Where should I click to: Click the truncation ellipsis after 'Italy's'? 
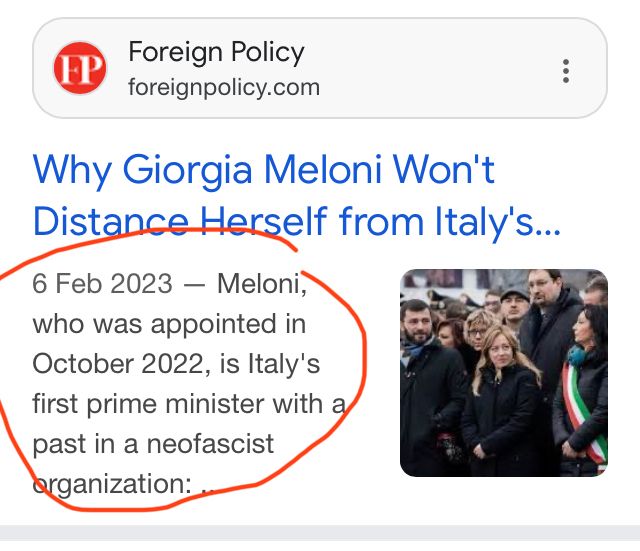[x=548, y=224]
